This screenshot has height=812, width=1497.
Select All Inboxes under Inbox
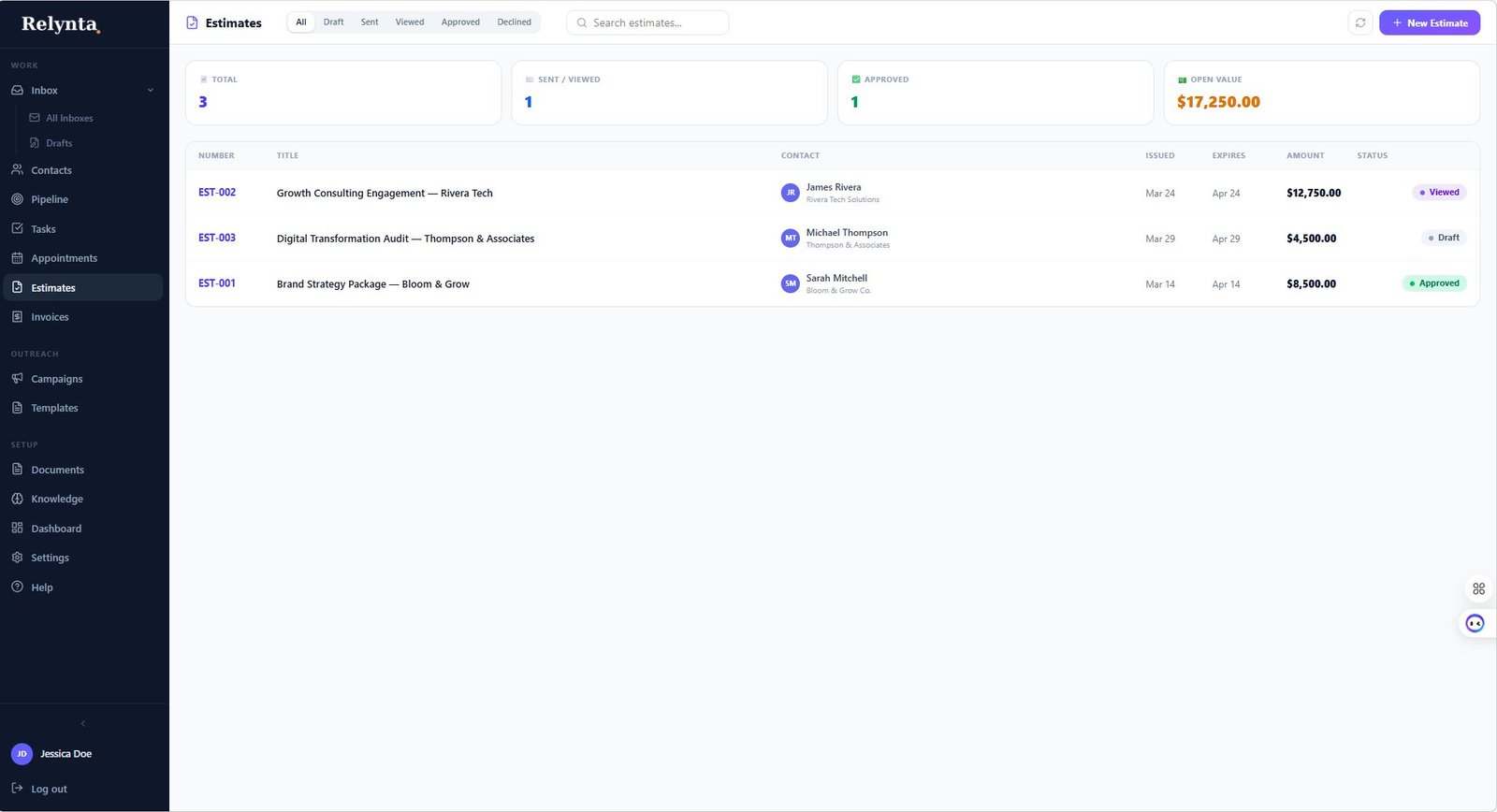point(68,119)
